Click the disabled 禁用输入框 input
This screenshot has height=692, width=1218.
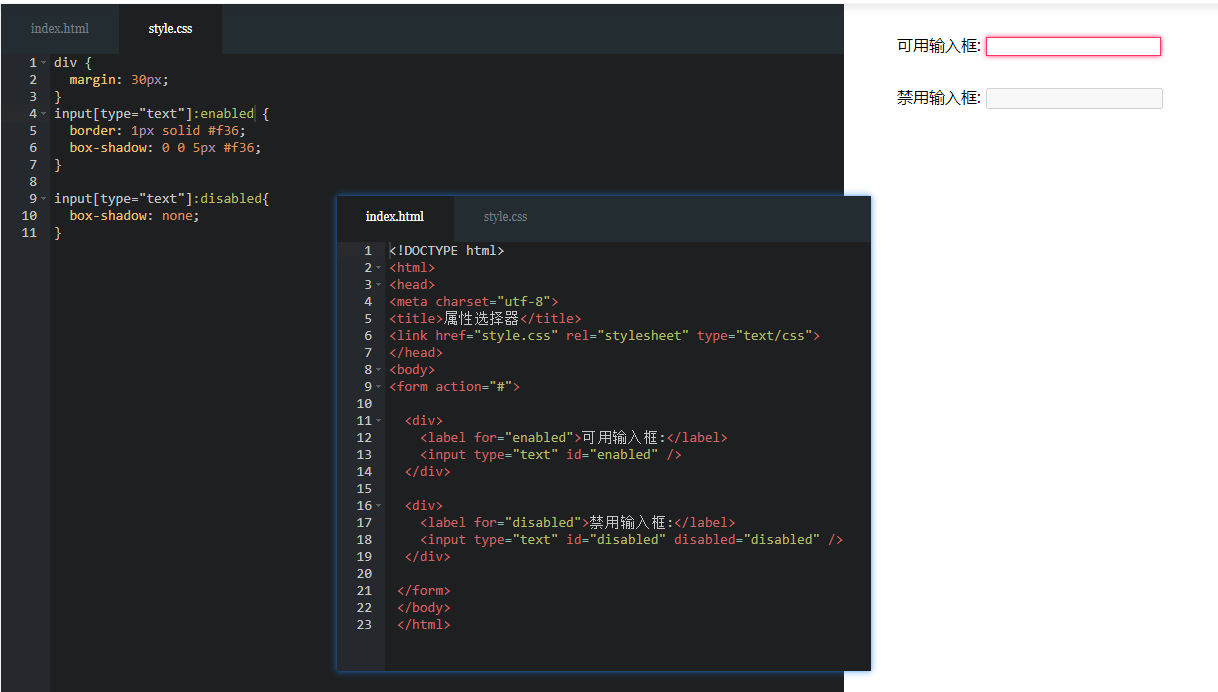[1074, 98]
